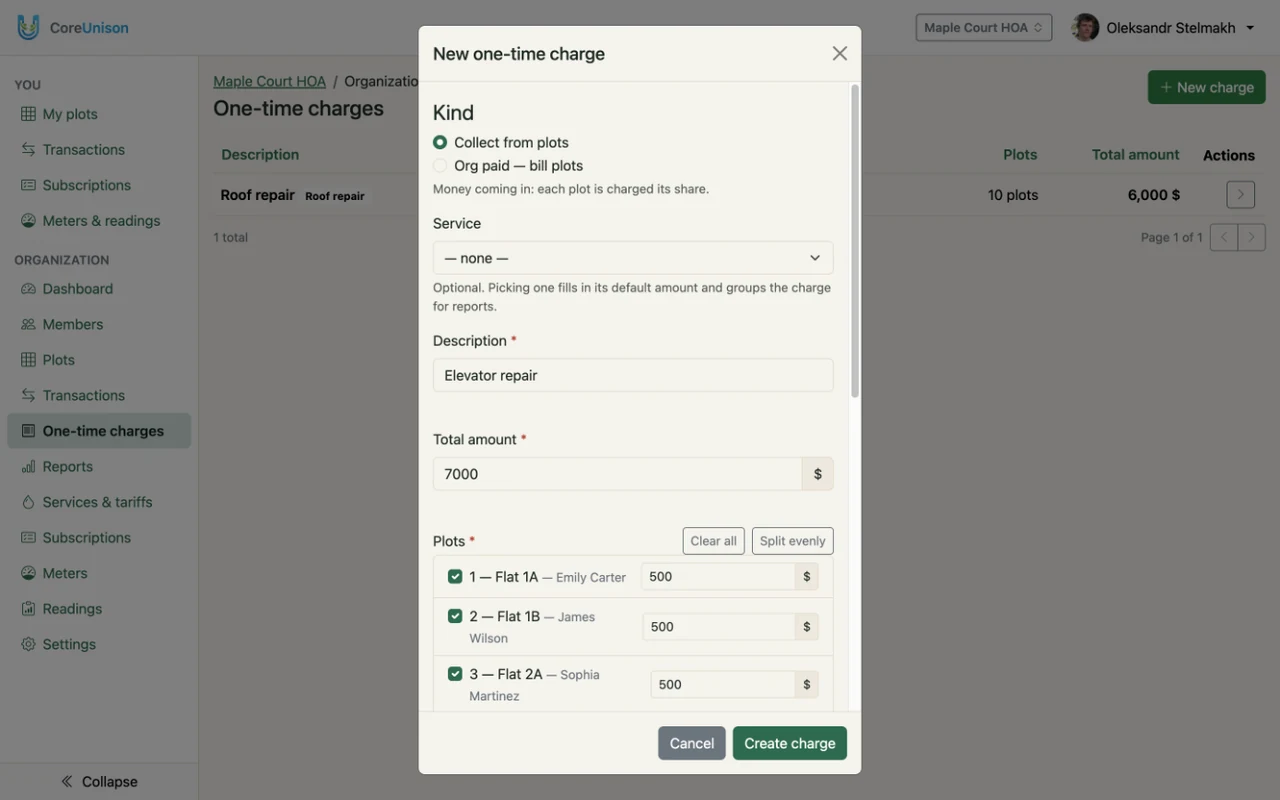Open Transactions under the YOU section
The width and height of the screenshot is (1280, 800).
pos(99,149)
